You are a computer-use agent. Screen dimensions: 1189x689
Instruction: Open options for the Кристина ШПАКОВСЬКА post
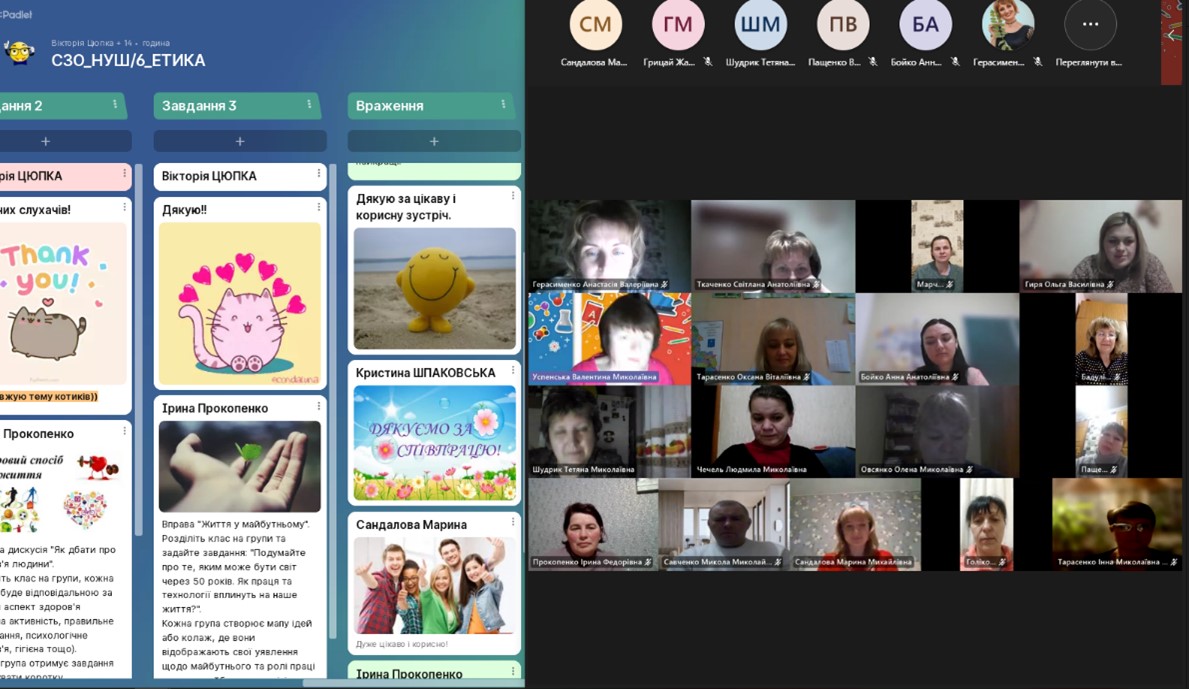pyautogui.click(x=513, y=371)
